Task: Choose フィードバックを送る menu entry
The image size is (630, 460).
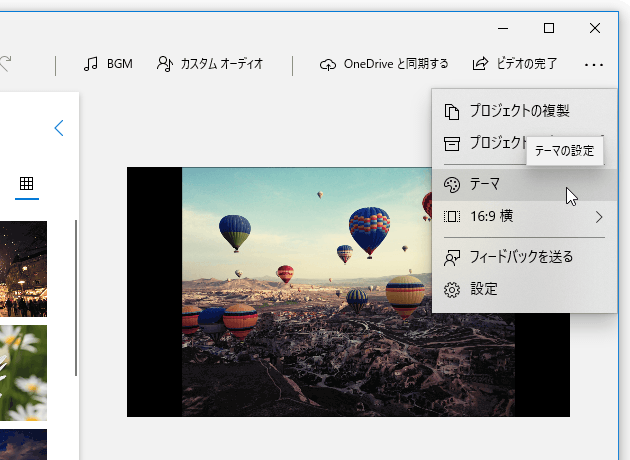Action: (x=524, y=257)
